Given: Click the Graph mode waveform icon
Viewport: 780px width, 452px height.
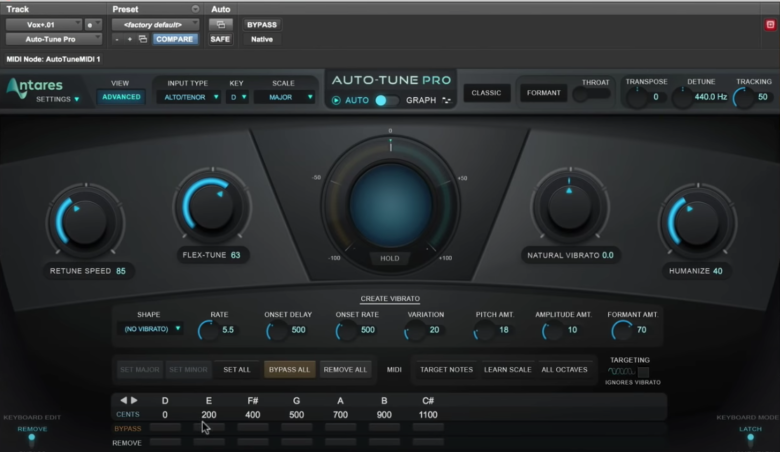Looking at the screenshot, I should point(446,100).
